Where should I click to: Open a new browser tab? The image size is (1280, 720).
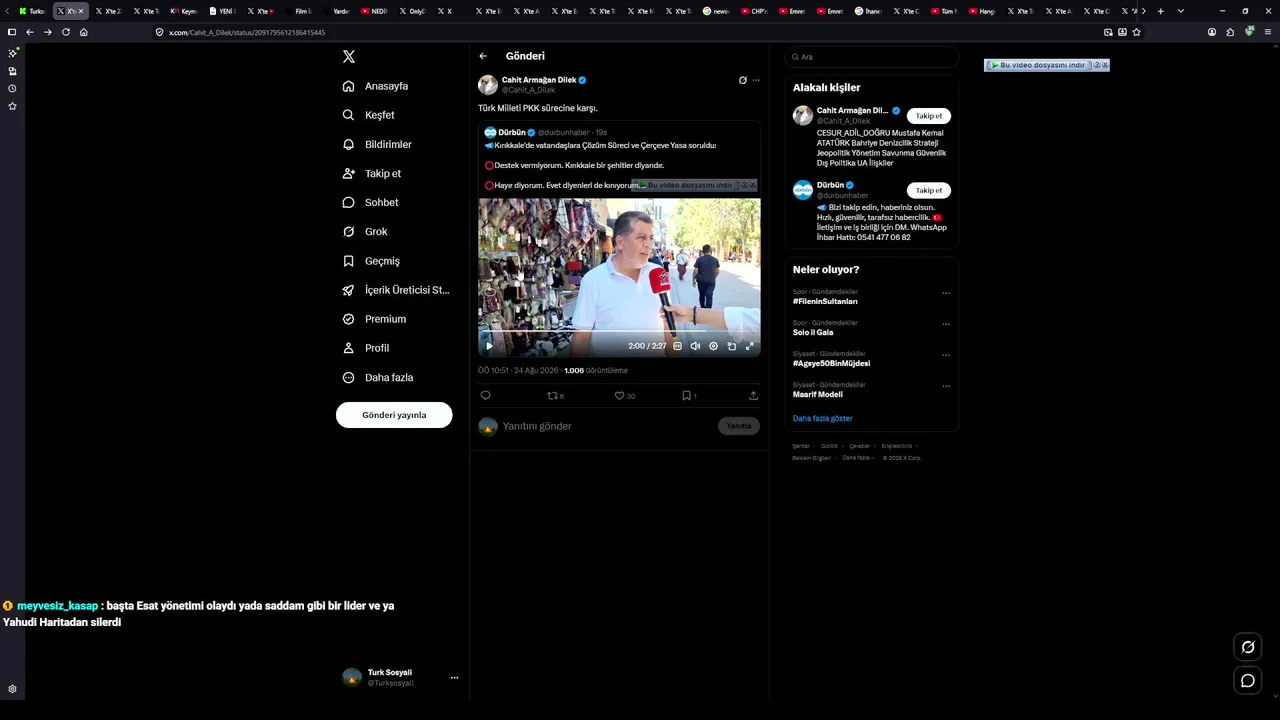pos(1160,11)
